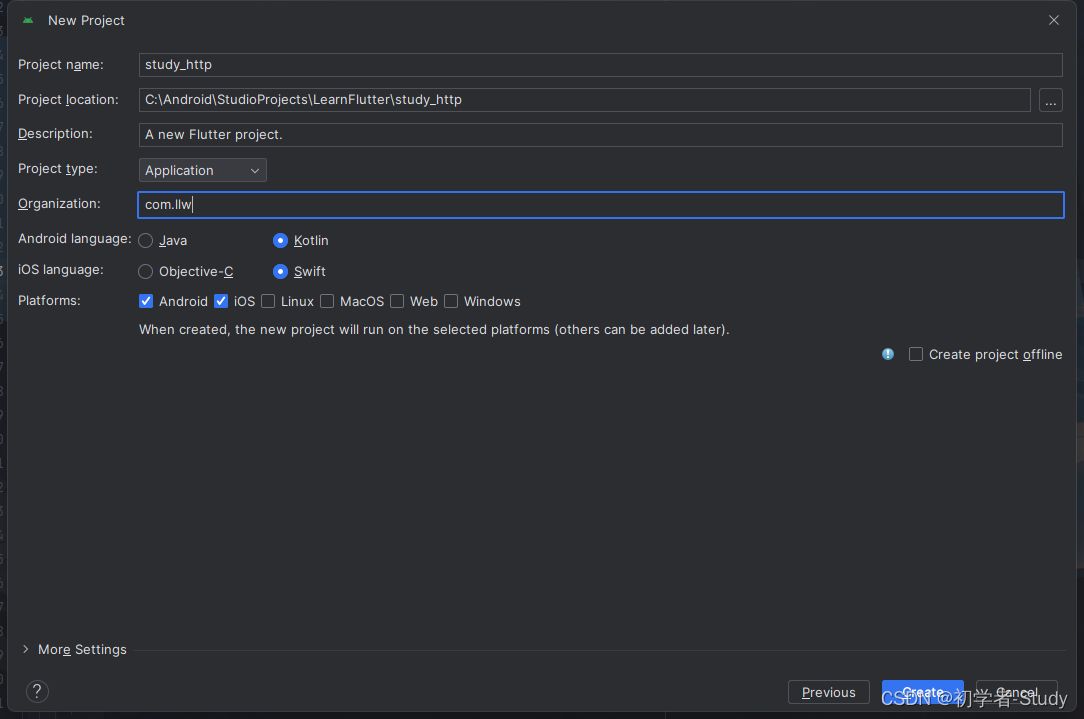
Task: Uncheck the Android platform checkbox
Action: (146, 301)
